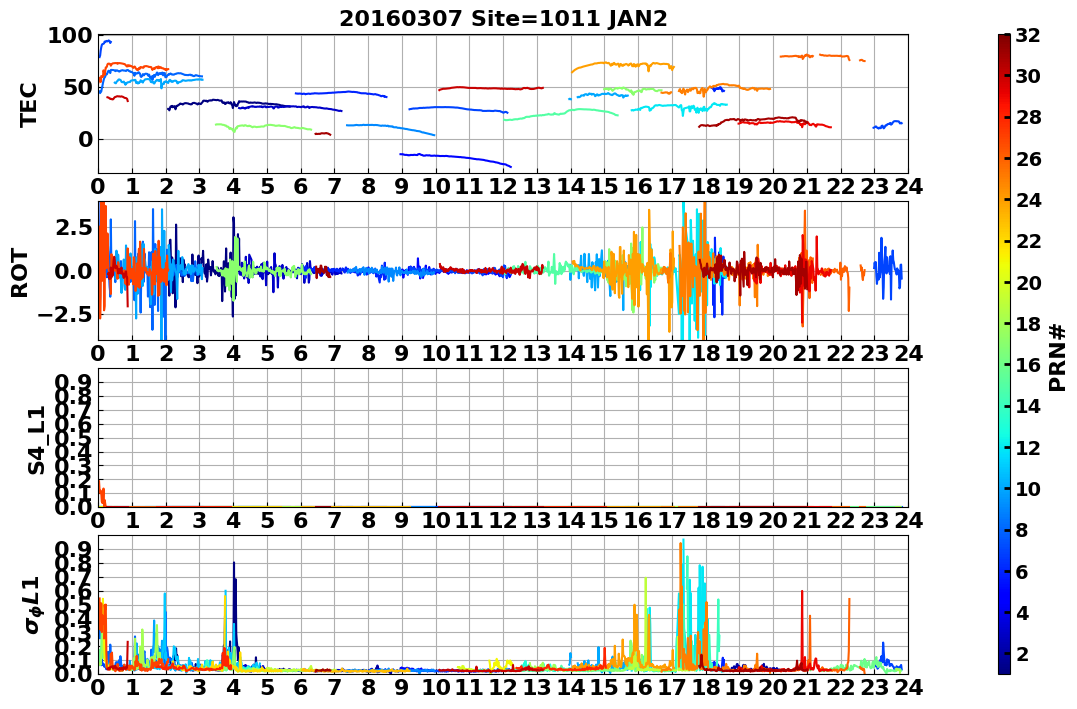
Task: Click the S4_L1 y-axis label
Action: [x=36, y=440]
